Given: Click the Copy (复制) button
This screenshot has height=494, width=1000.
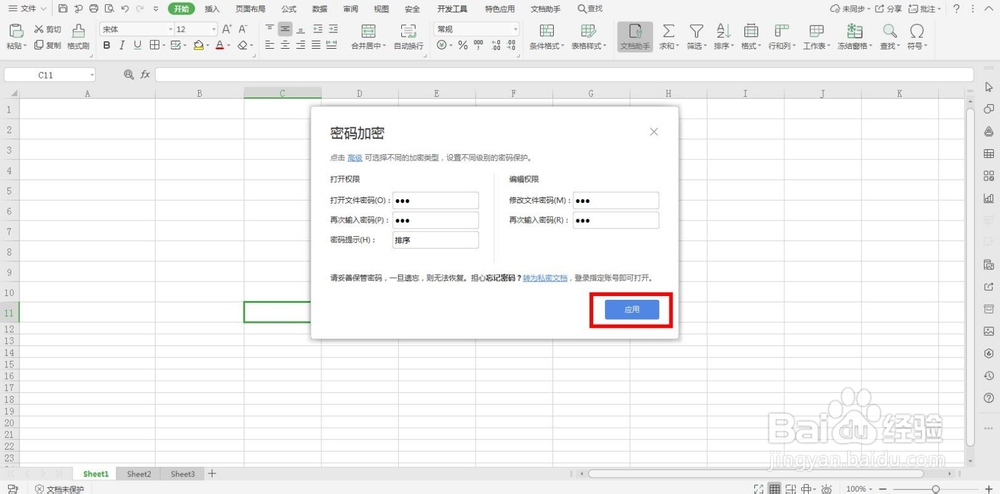Looking at the screenshot, I should click(48, 45).
